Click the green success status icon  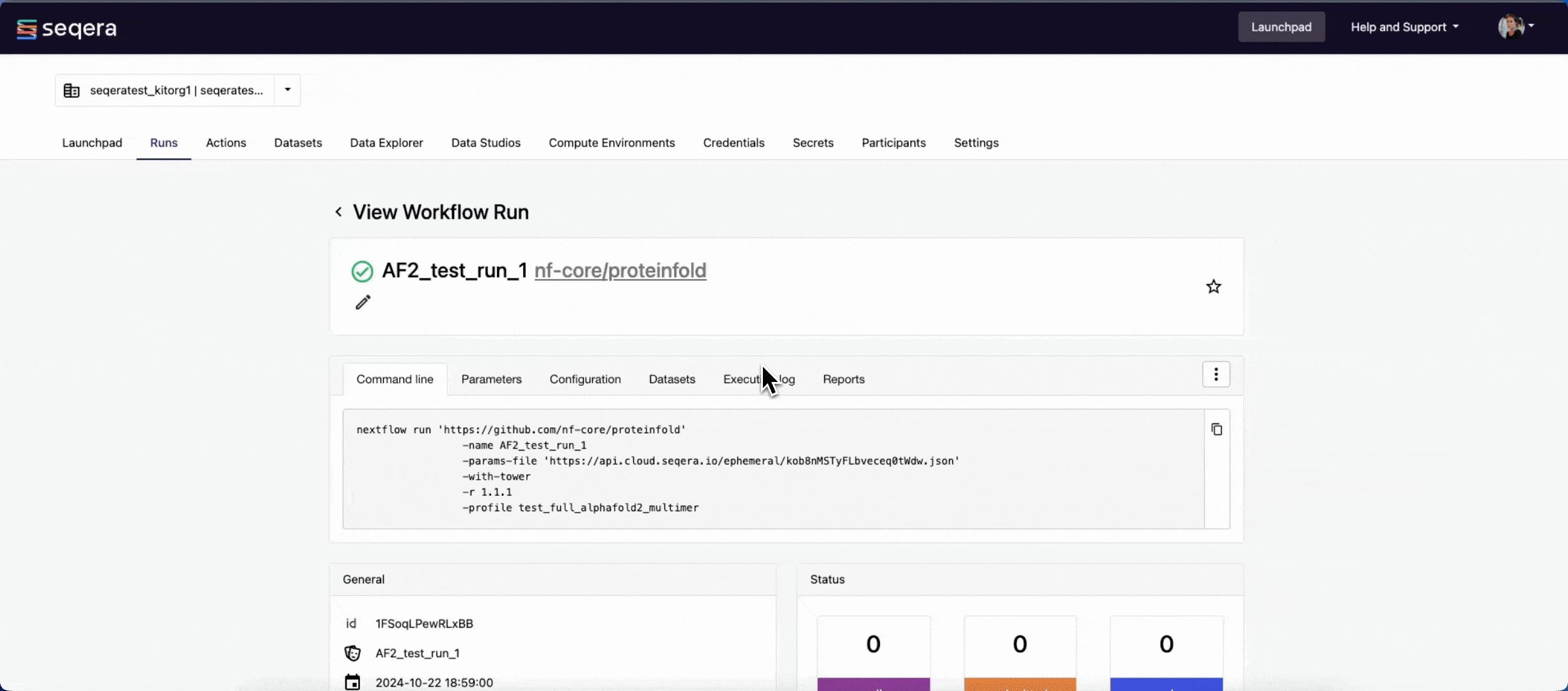click(x=362, y=271)
